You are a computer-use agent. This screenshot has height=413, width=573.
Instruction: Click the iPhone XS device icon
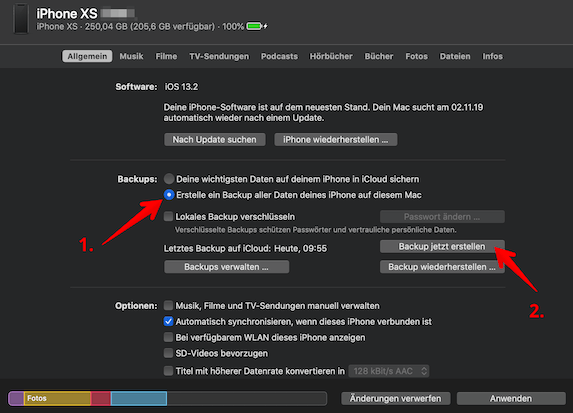(x=21, y=18)
